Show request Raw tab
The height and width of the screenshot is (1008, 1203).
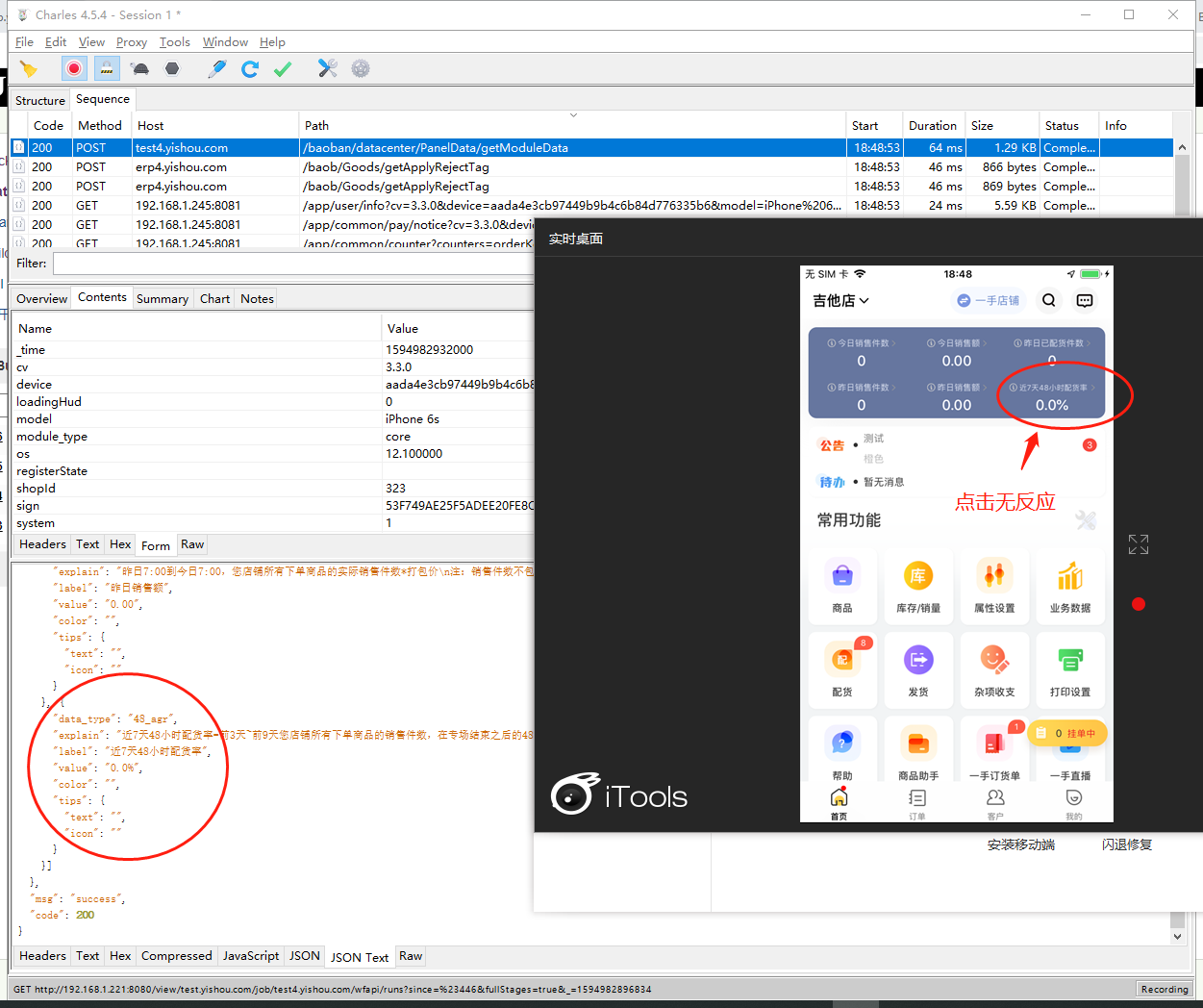(192, 544)
